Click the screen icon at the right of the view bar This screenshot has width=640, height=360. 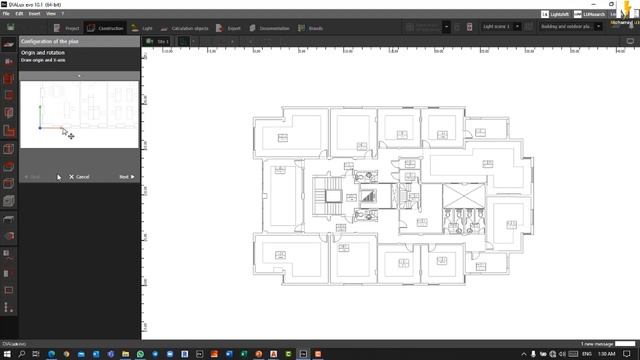point(630,41)
